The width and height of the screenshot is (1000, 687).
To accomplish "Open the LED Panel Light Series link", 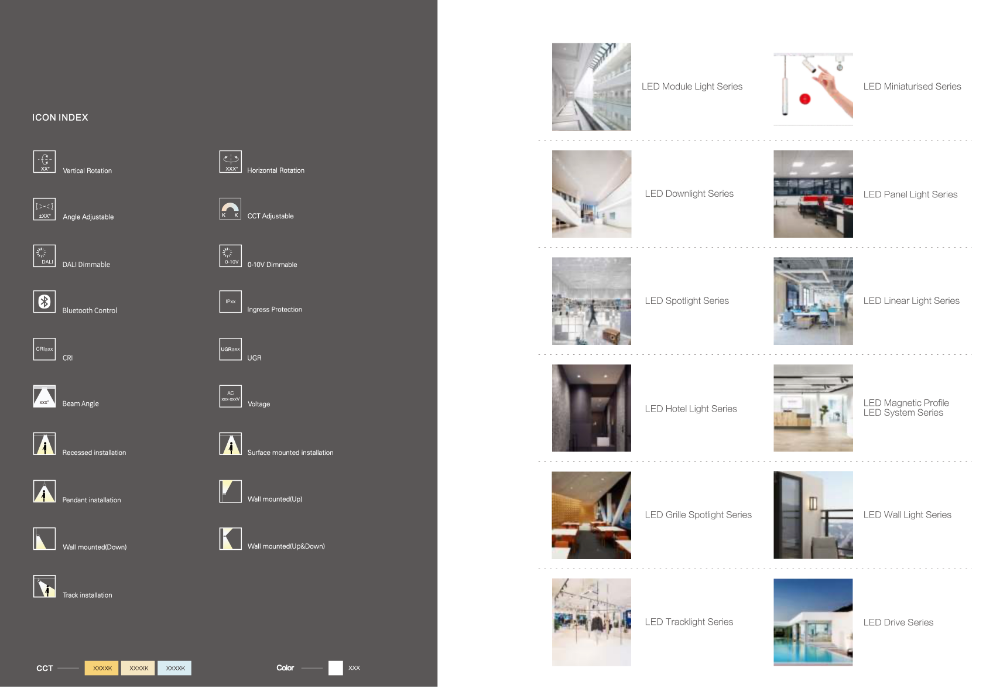I will [910, 194].
